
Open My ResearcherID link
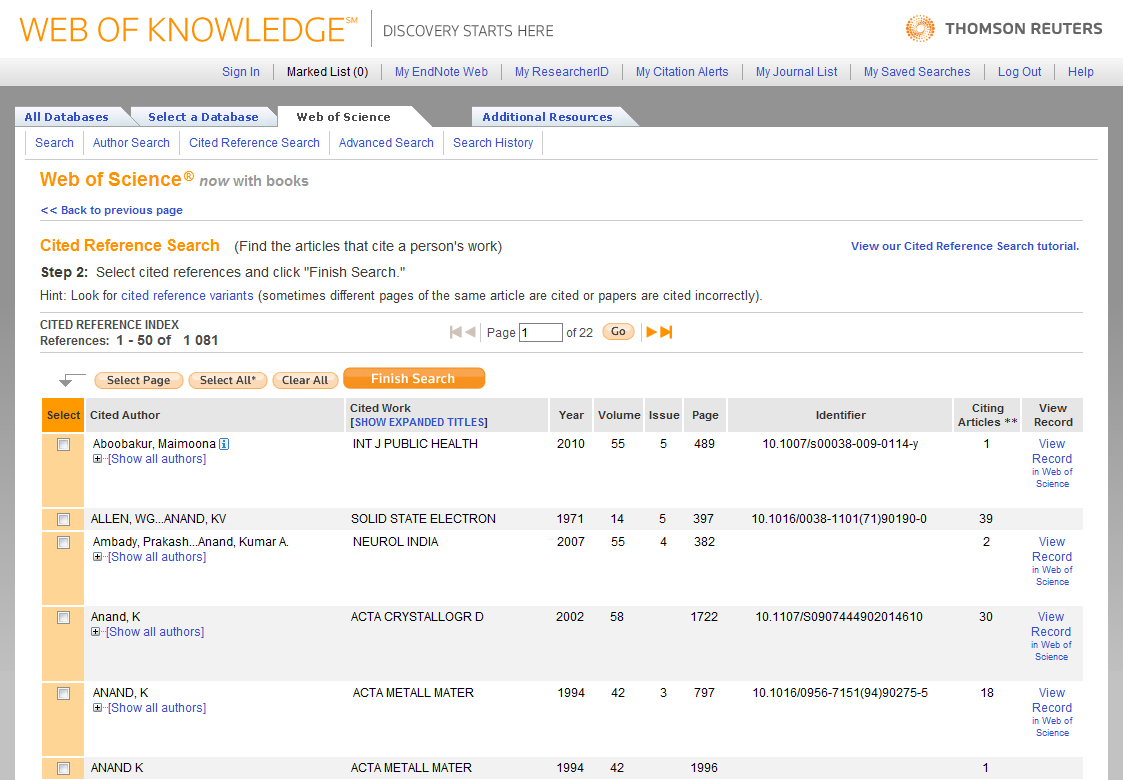click(562, 72)
